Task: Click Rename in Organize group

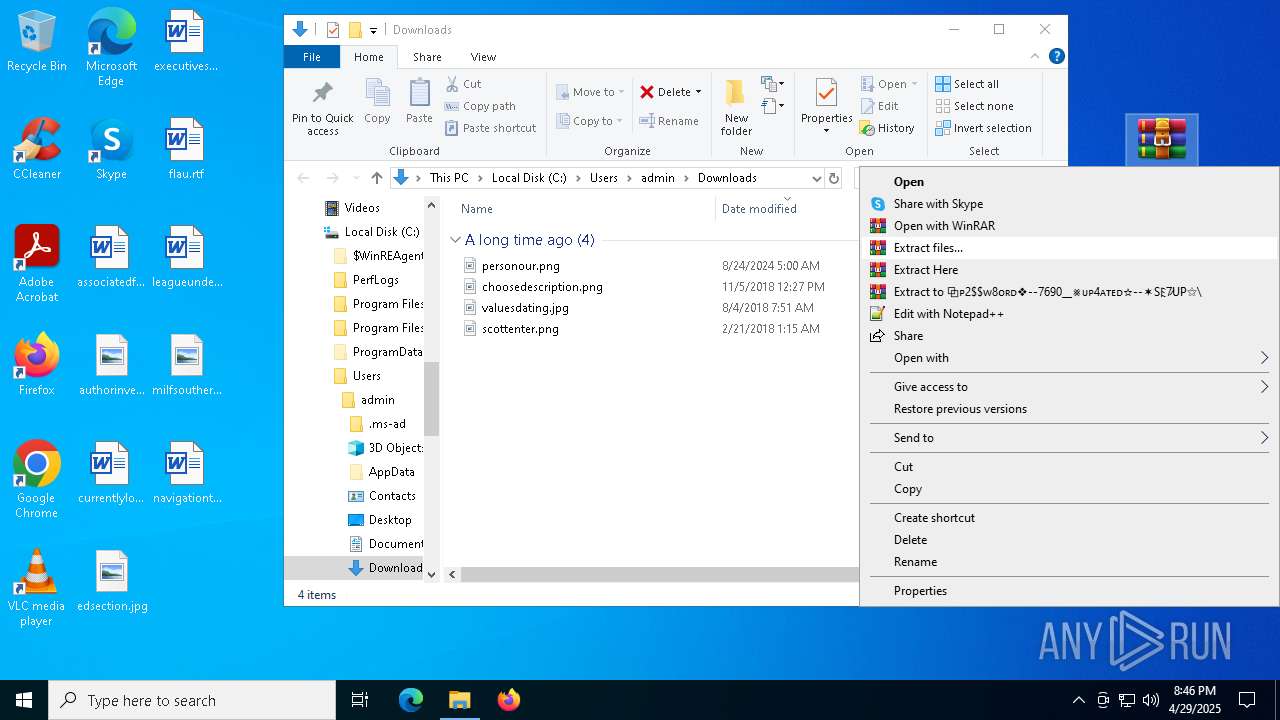Action: (x=669, y=121)
